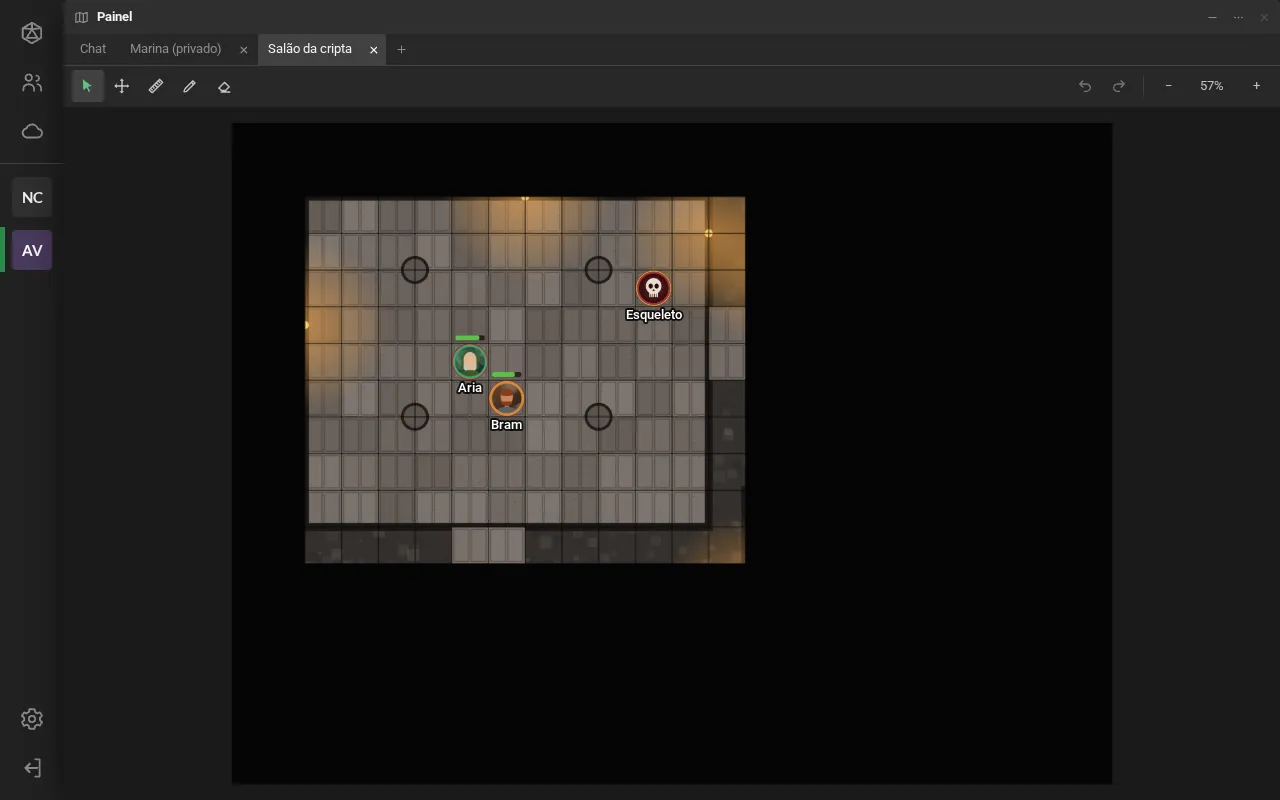1280x800 pixels.
Task: Click the Esqueleto name label
Action: 654,315
